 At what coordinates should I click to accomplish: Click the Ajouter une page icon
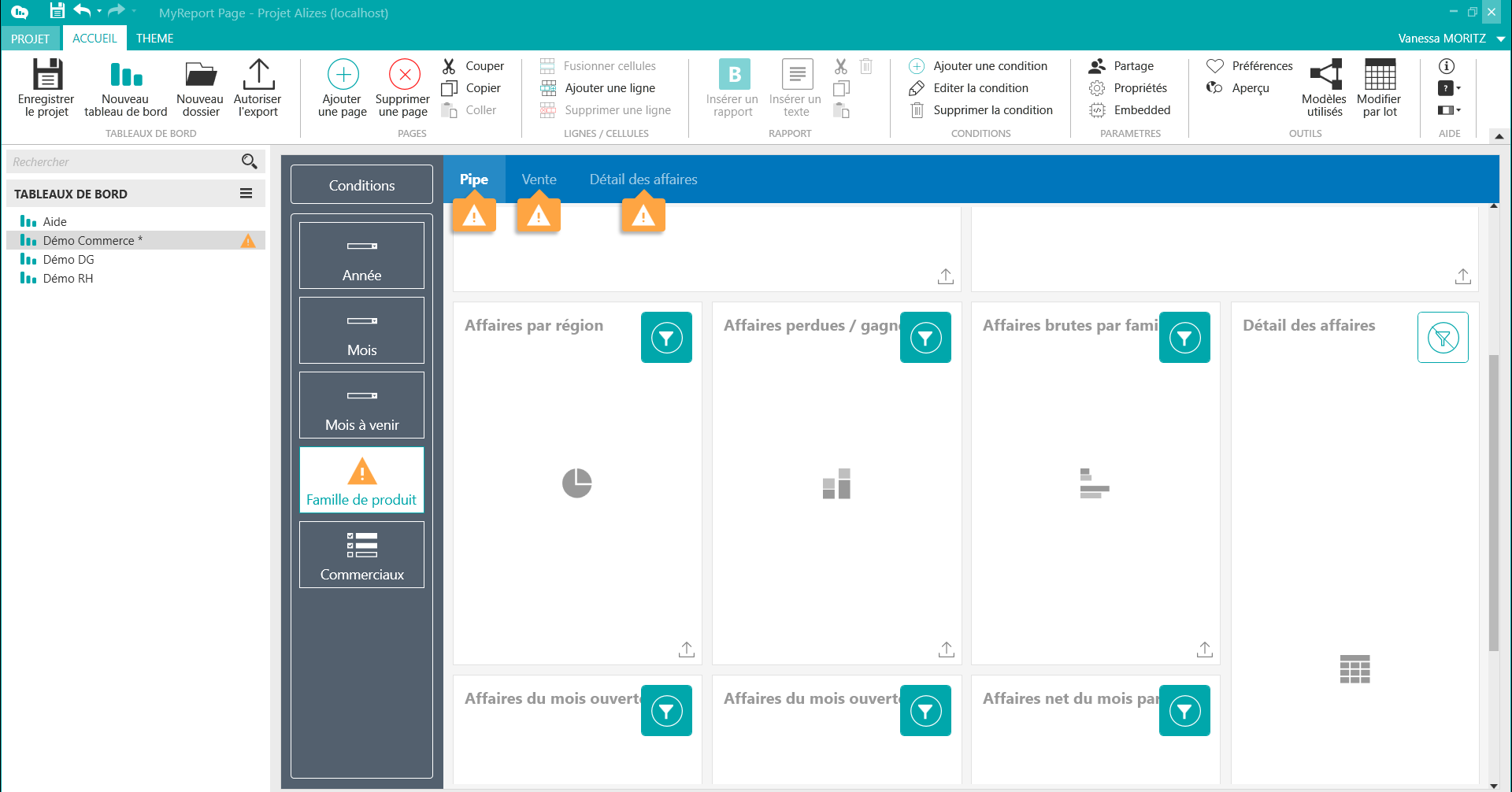343,75
